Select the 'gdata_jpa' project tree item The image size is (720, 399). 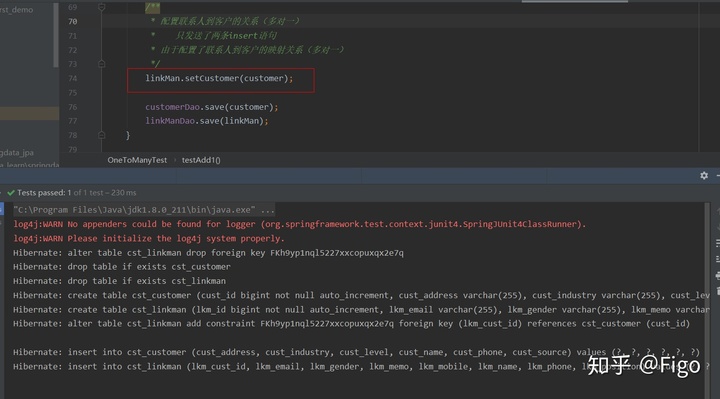coord(17,152)
